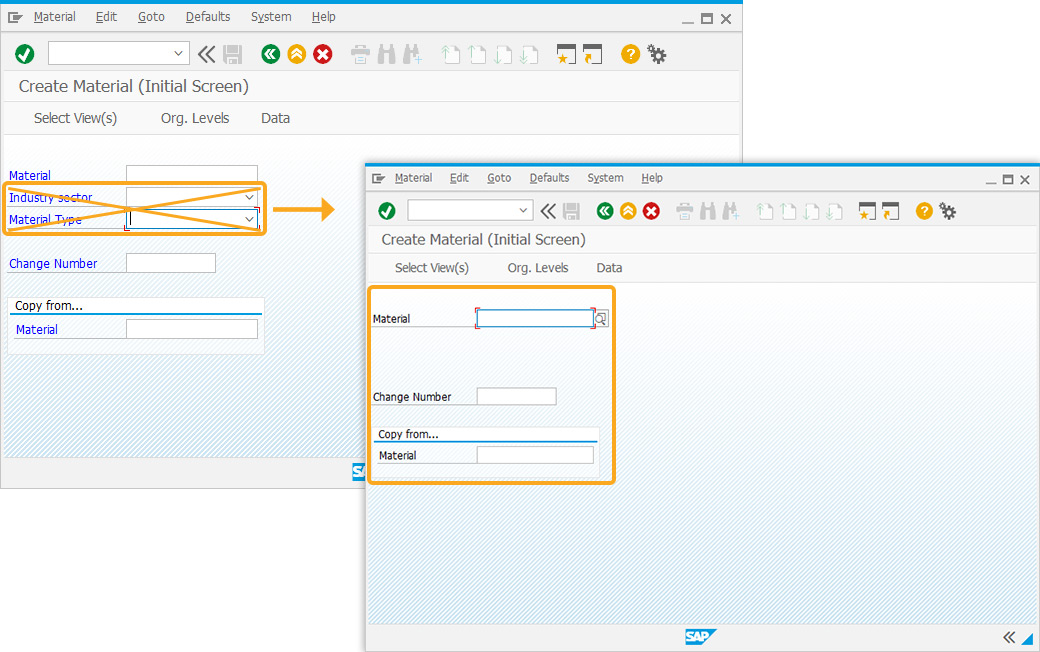
Task: Click Last Page icon in front window toolbar
Action: click(x=834, y=212)
